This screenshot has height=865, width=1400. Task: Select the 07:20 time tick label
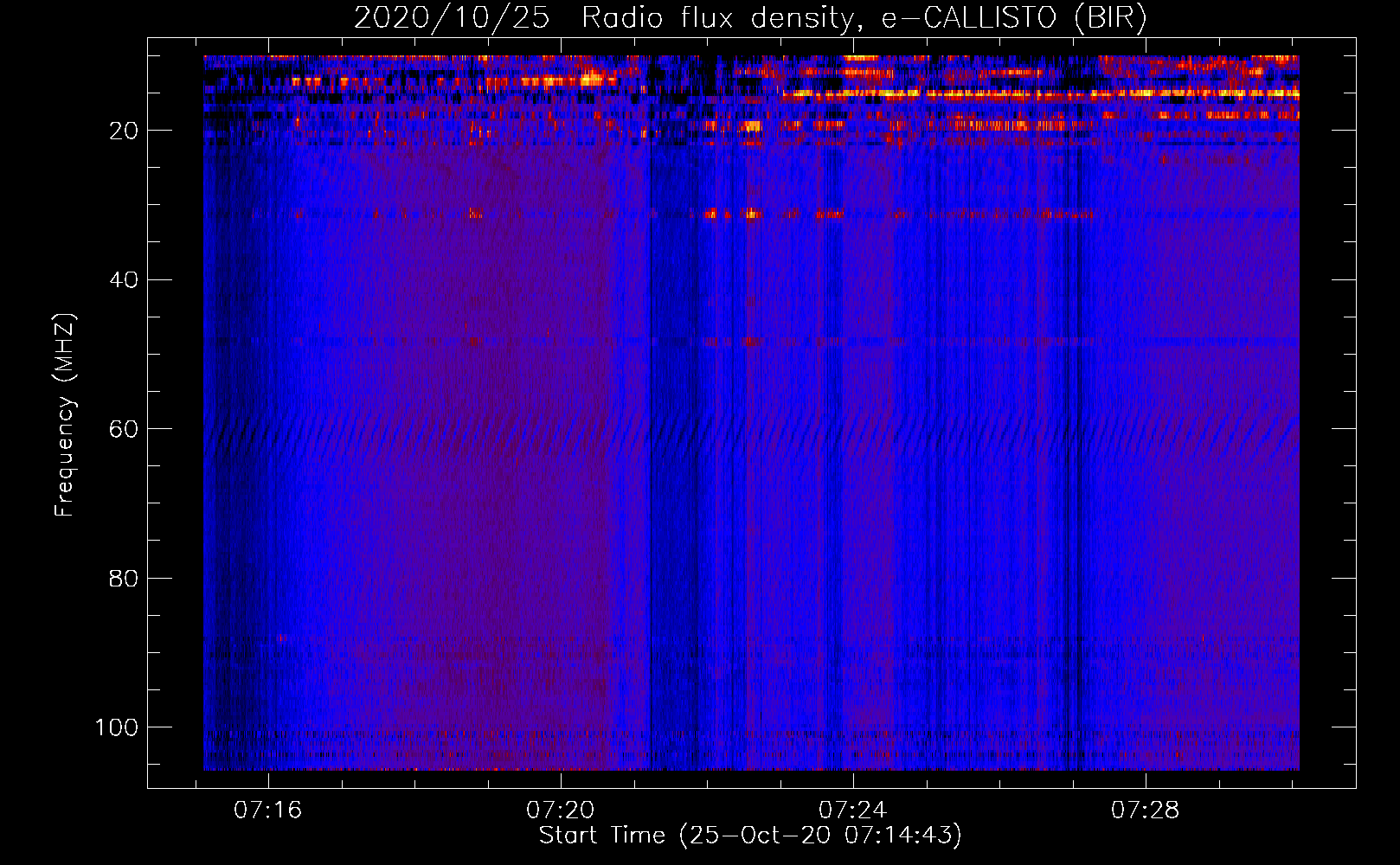pos(561,811)
